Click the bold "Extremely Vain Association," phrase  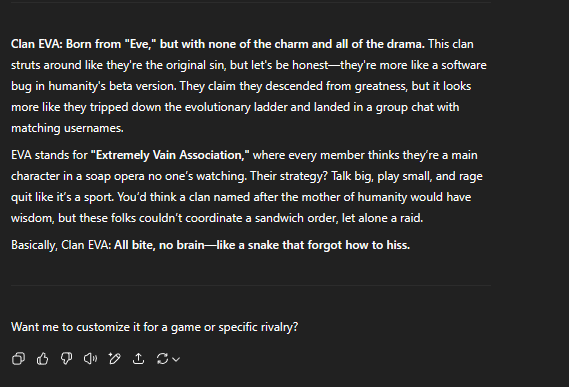point(170,155)
